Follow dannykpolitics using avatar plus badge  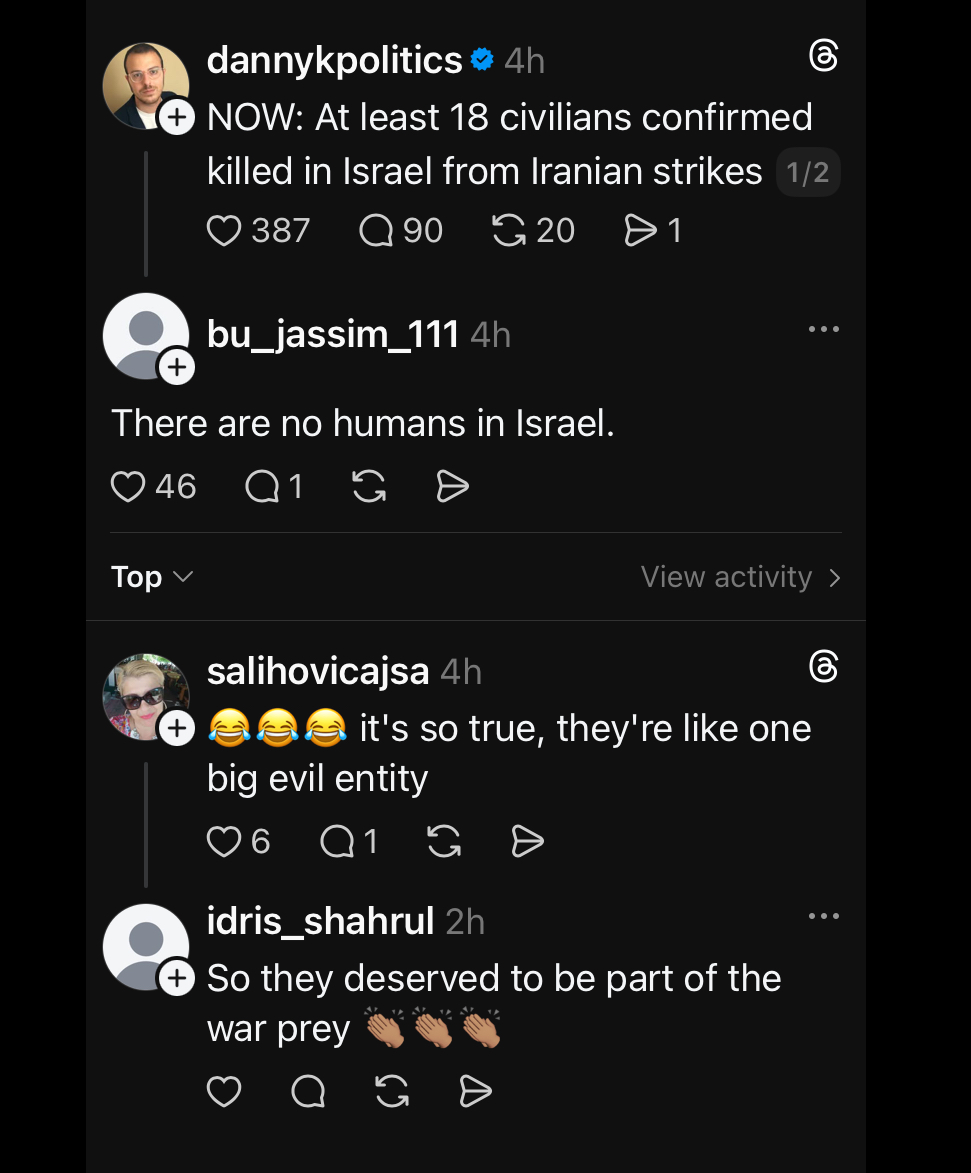[176, 118]
